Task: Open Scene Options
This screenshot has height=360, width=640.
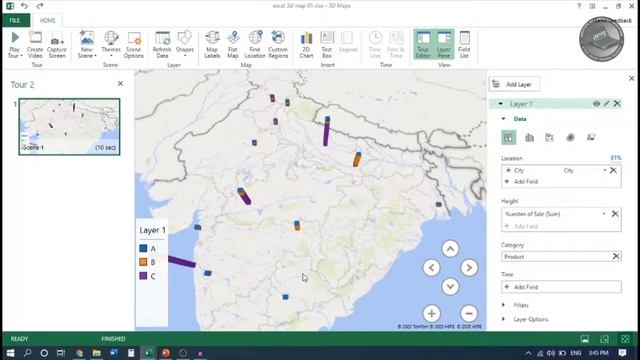Action: [133, 45]
